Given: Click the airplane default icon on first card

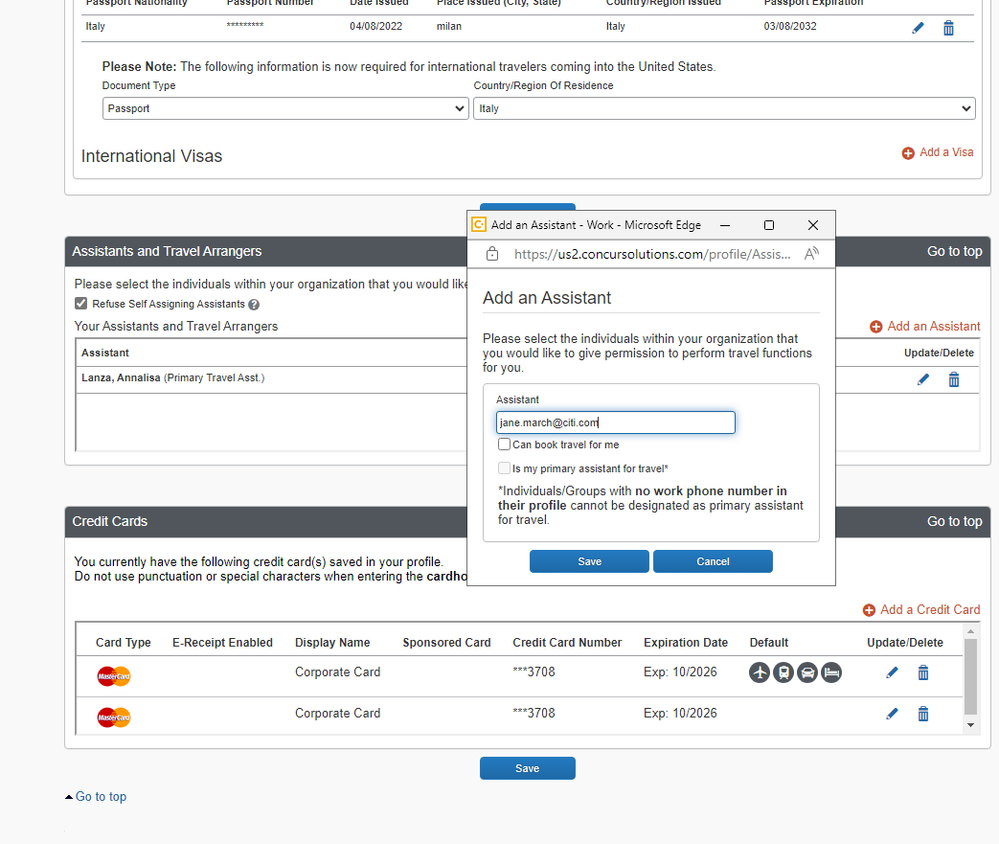Looking at the screenshot, I should pos(759,672).
